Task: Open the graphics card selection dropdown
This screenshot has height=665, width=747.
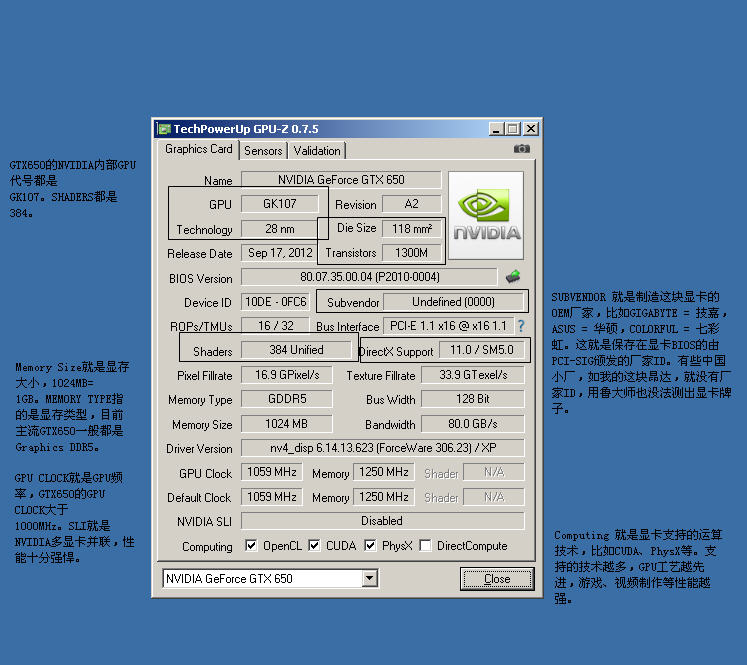Action: tap(369, 579)
